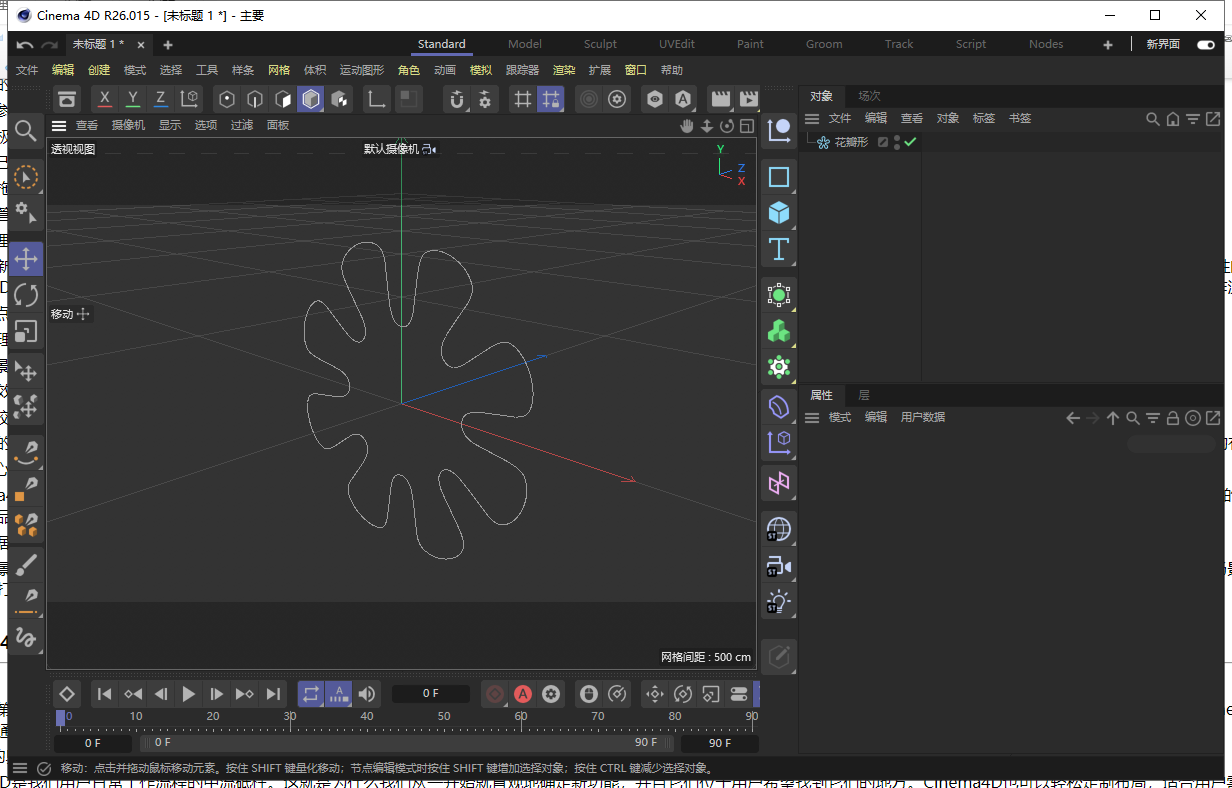The width and height of the screenshot is (1232, 788).
Task: Click the Cube primitive icon
Action: 779,213
